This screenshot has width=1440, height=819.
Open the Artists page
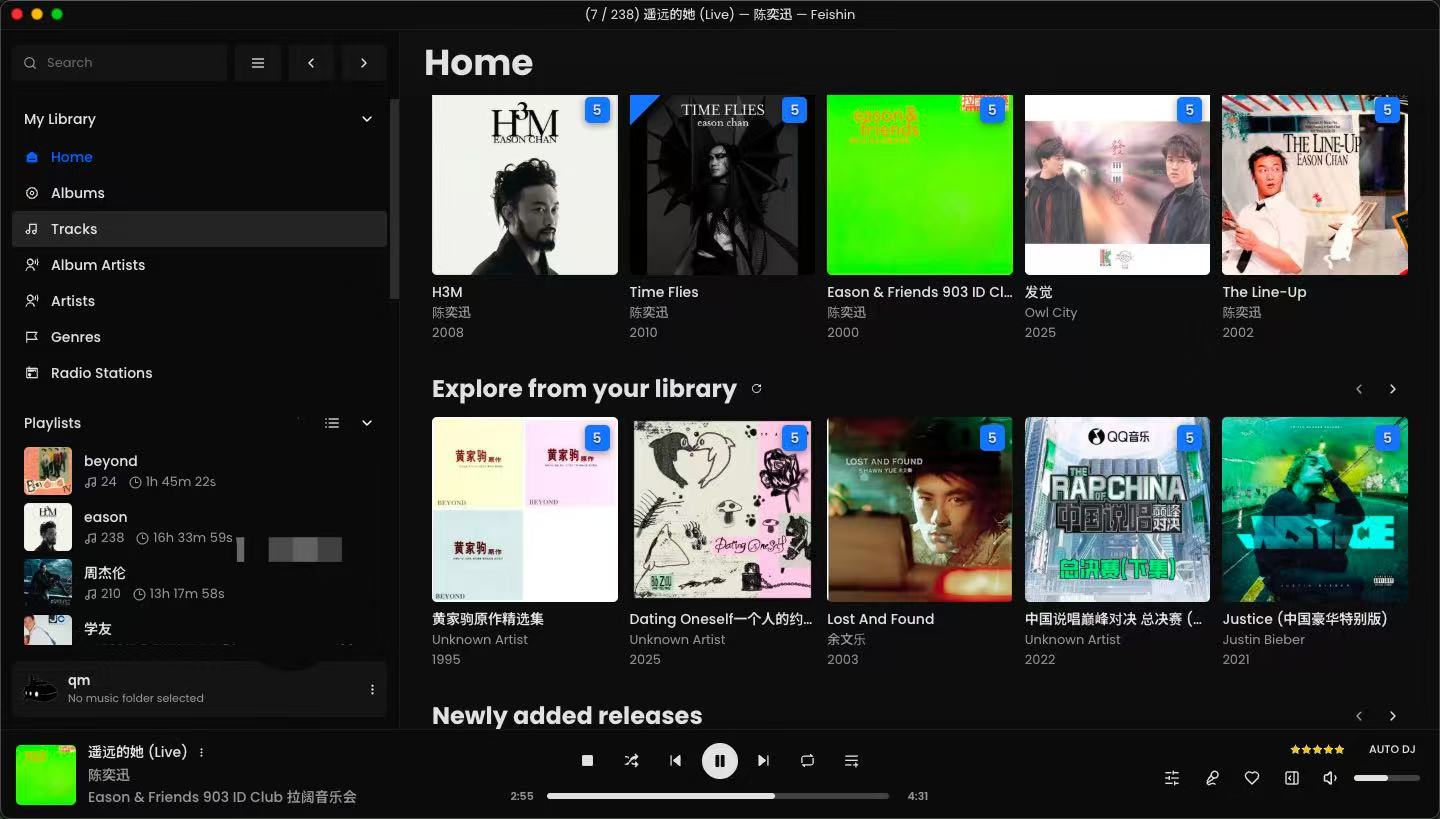200,301
